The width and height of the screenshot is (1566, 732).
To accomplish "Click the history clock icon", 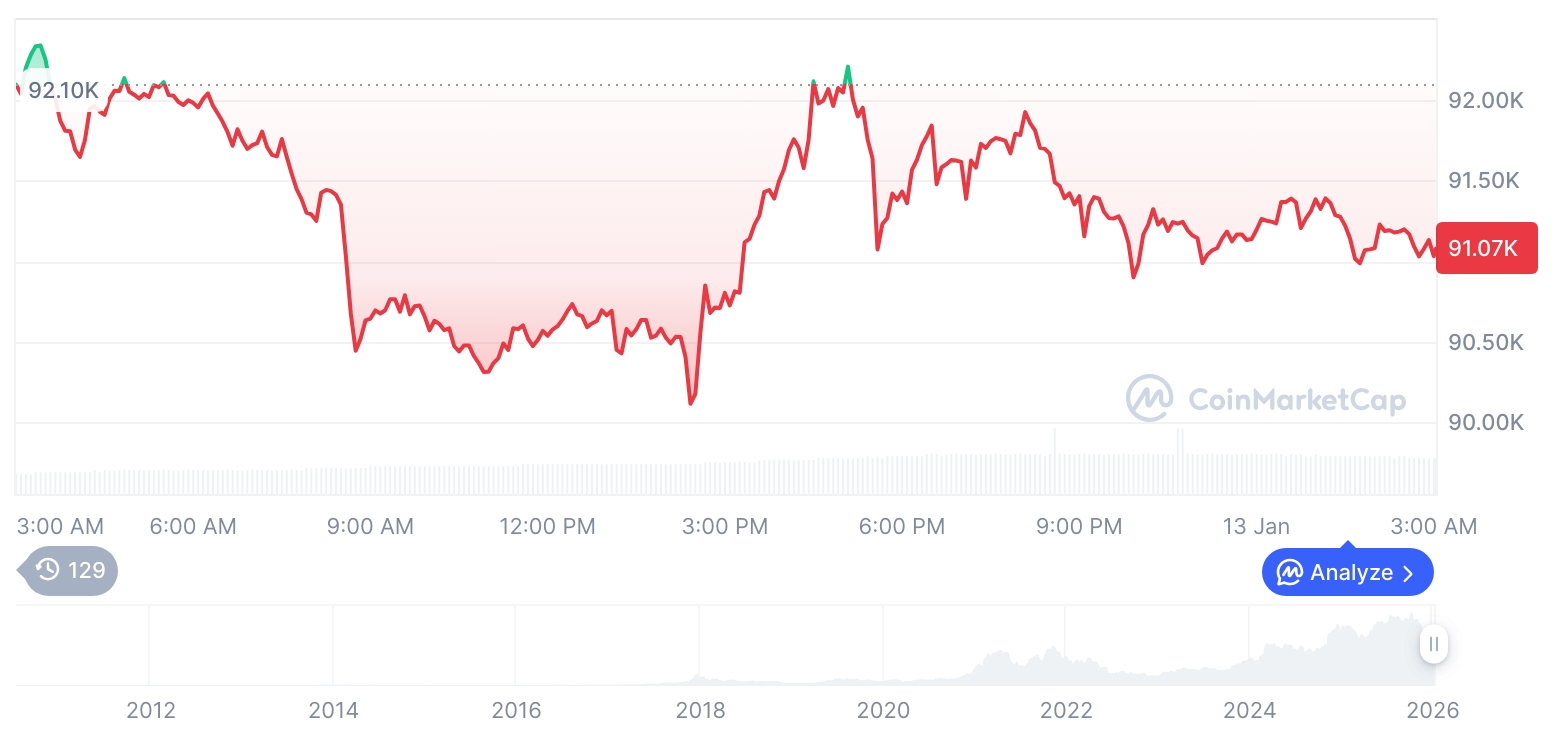I will pos(47,570).
